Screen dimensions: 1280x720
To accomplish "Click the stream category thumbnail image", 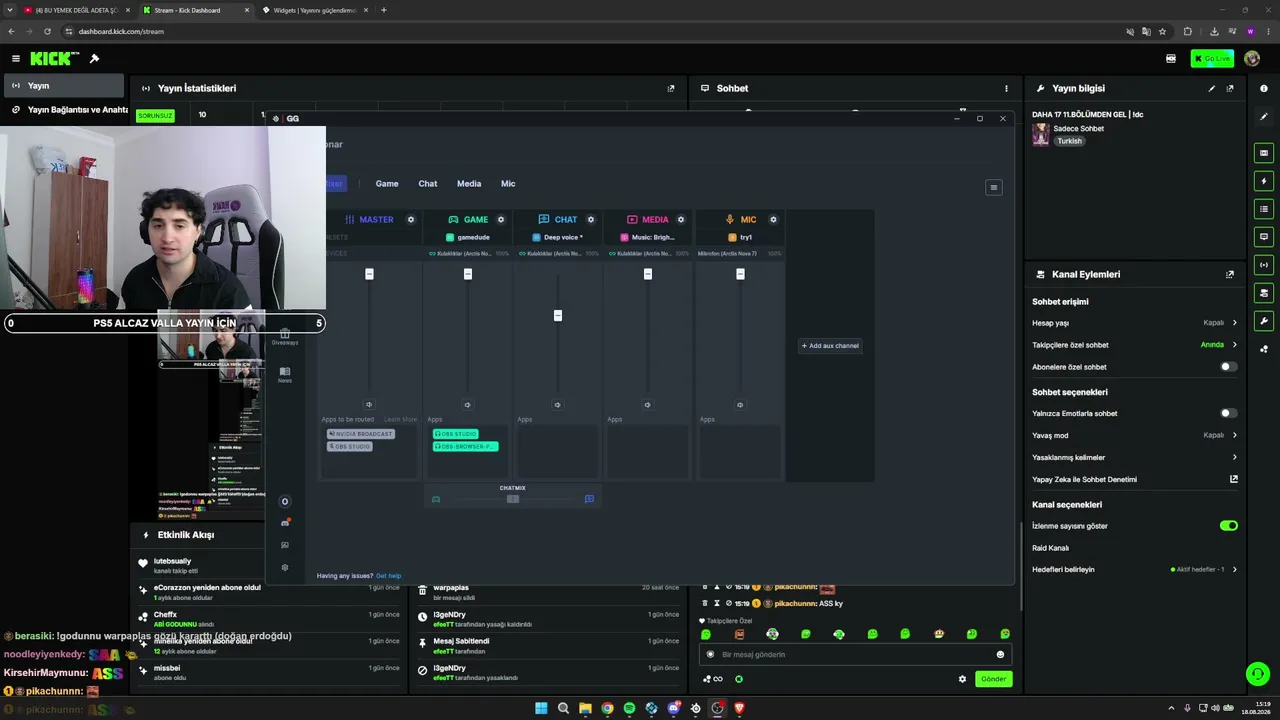I will pyautogui.click(x=1041, y=135).
